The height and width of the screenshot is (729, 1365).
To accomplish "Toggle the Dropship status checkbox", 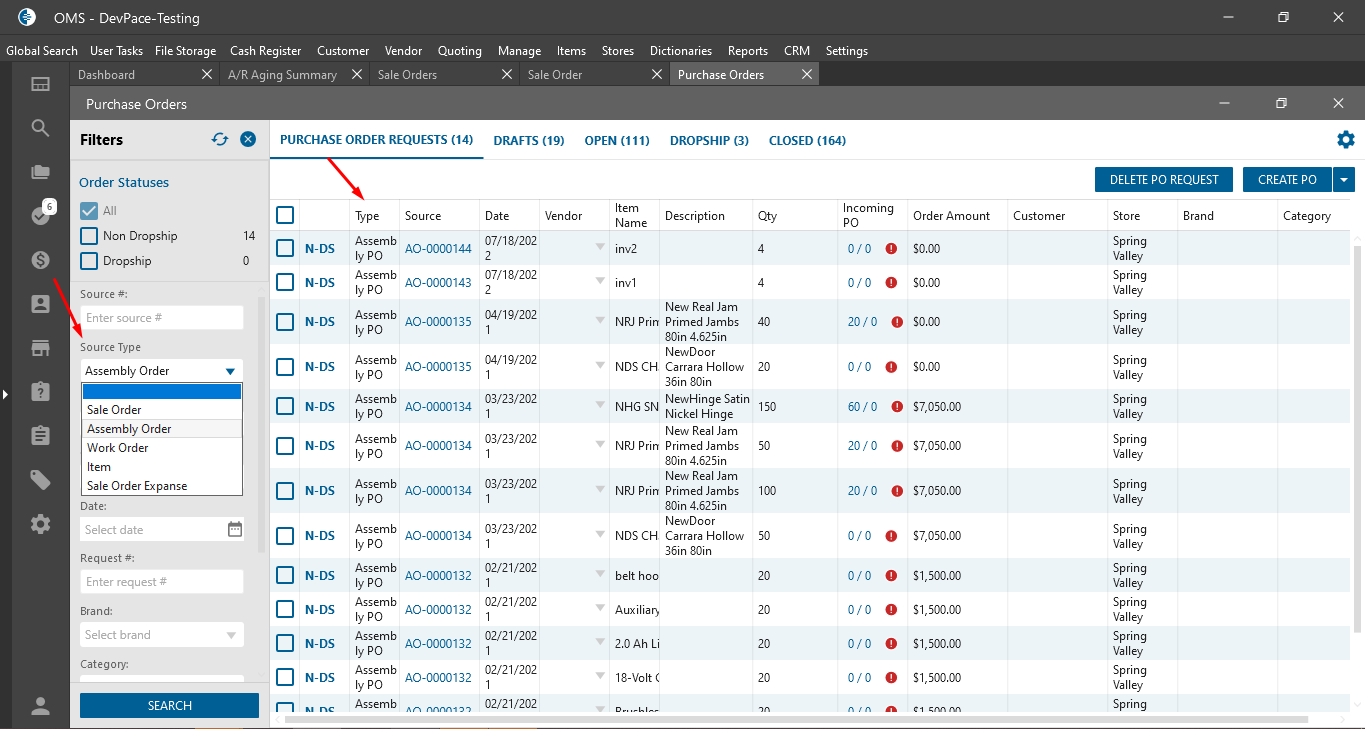I will click(x=89, y=261).
